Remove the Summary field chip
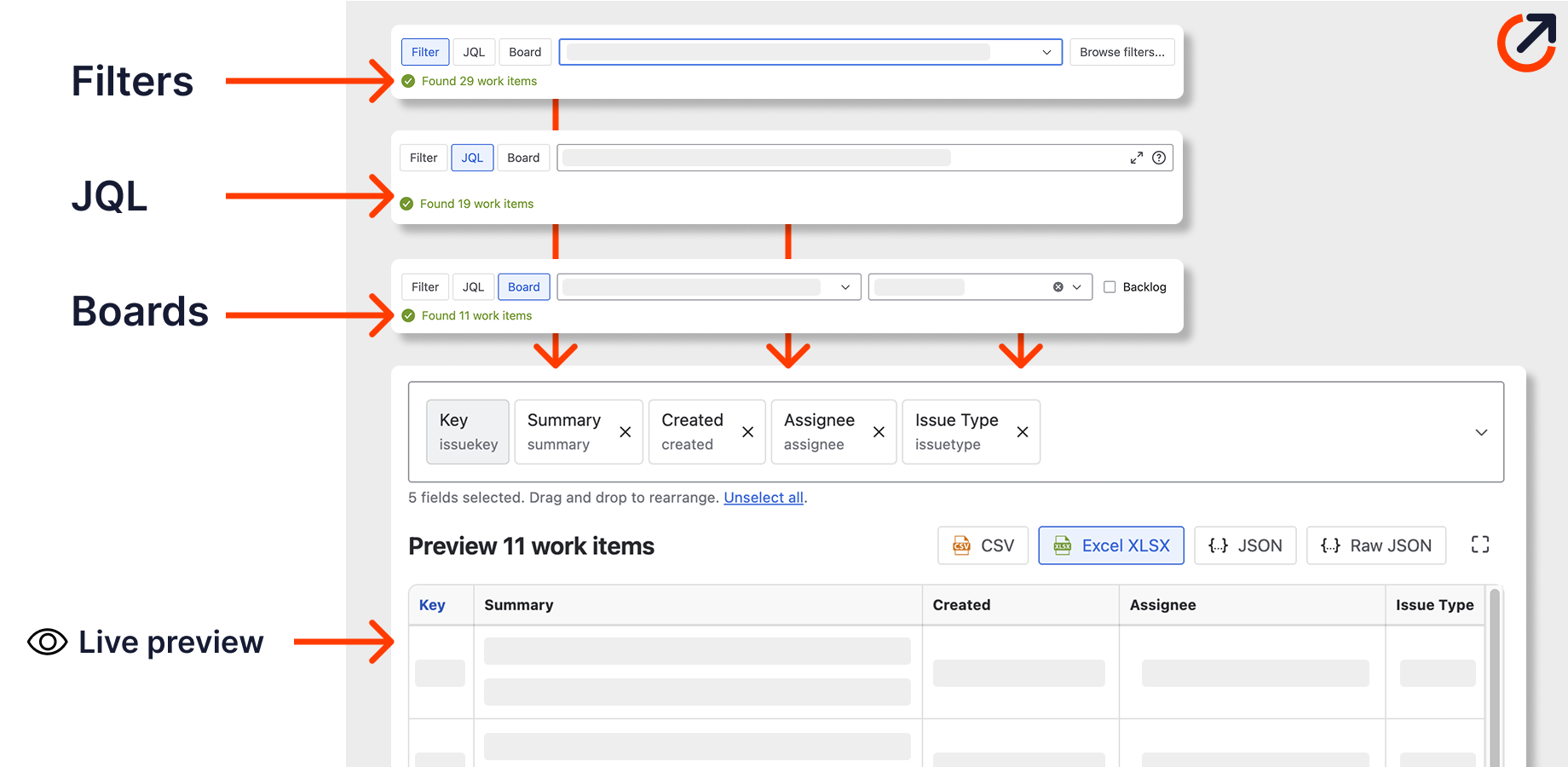The image size is (1568, 767). (625, 432)
